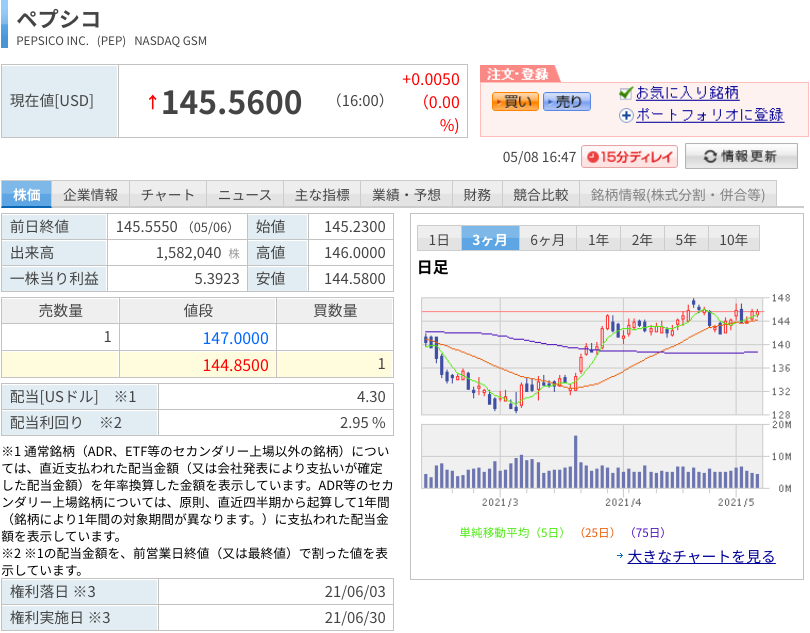This screenshot has height=633, width=810.
Task: Click the 始値 value 145.2300
Action: [x=355, y=227]
